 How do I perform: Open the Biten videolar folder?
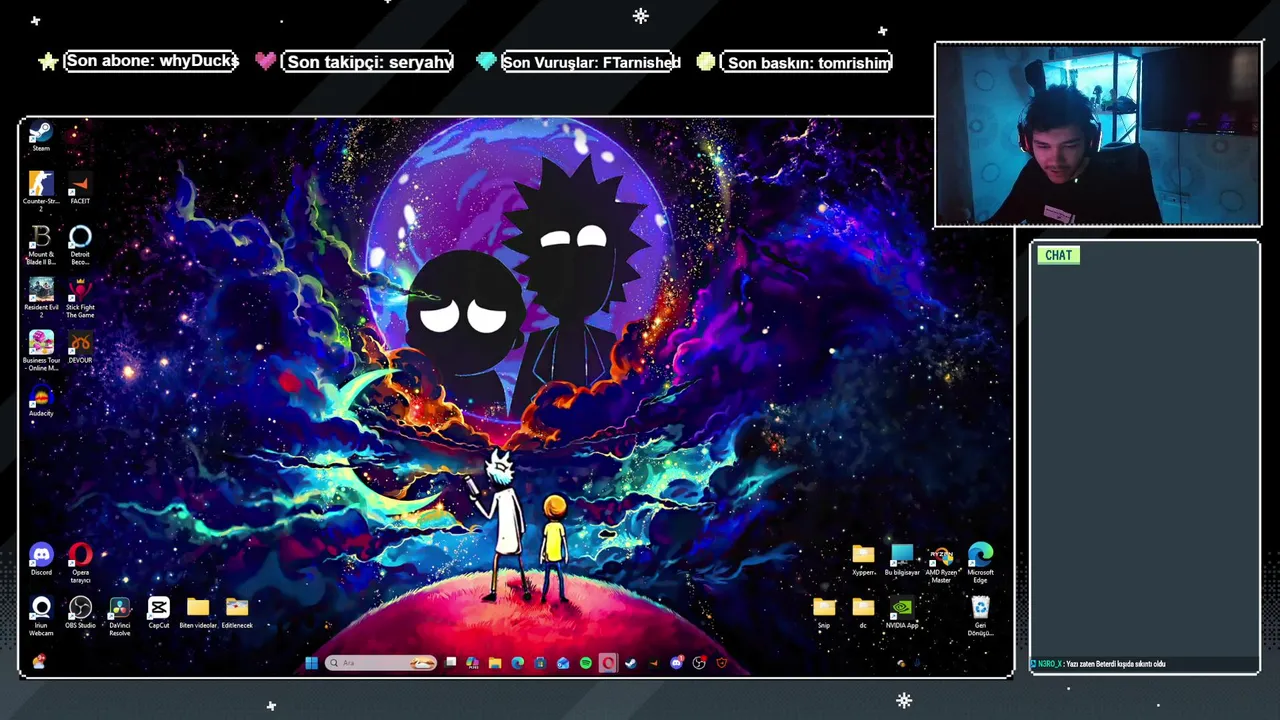tap(198, 612)
